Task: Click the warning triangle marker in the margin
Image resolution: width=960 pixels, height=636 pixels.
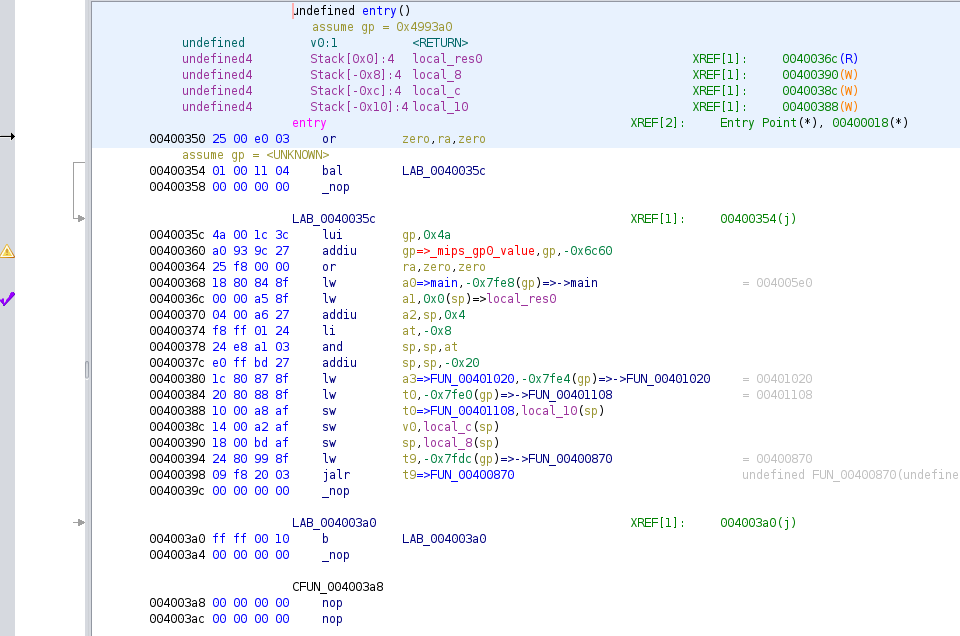Action: tap(7, 251)
